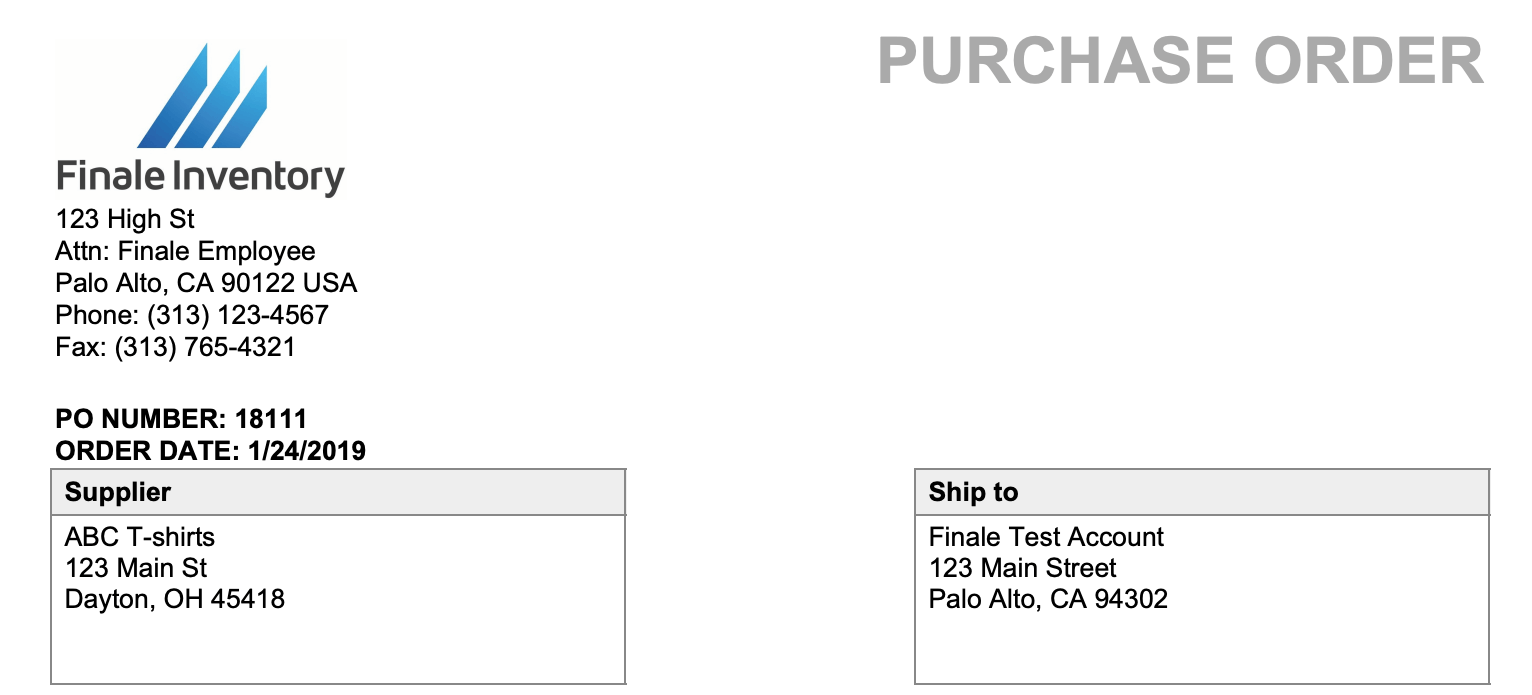Screen dimensions: 1532x695
Task: Click the PURCHASE ORDER title
Action: [x=1180, y=61]
